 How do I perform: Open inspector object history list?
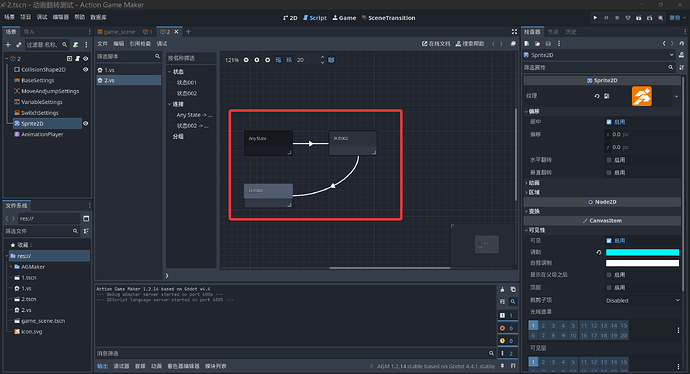[682, 44]
